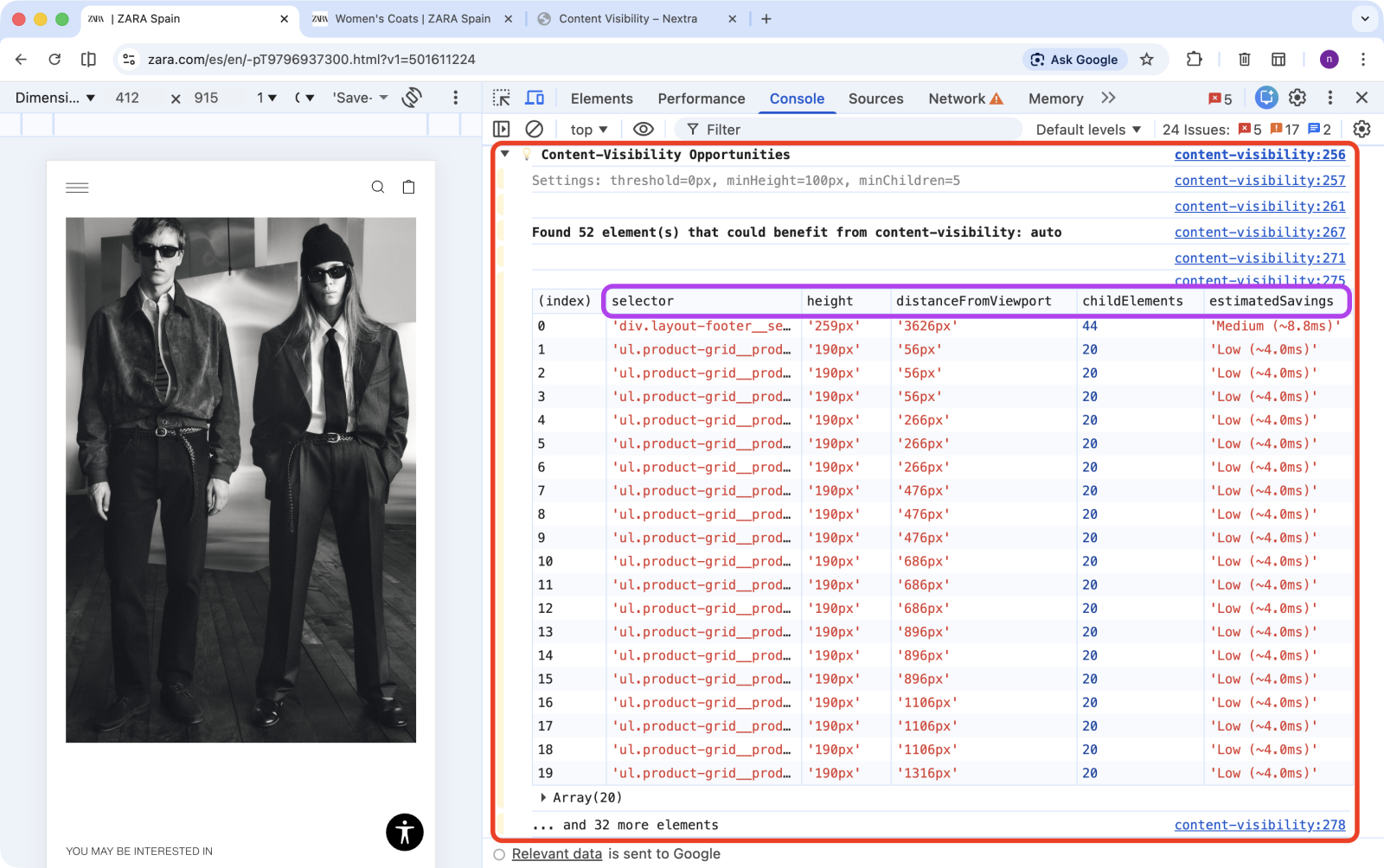Show the console sidebar
The width and height of the screenshot is (1384, 868).
pyautogui.click(x=502, y=129)
